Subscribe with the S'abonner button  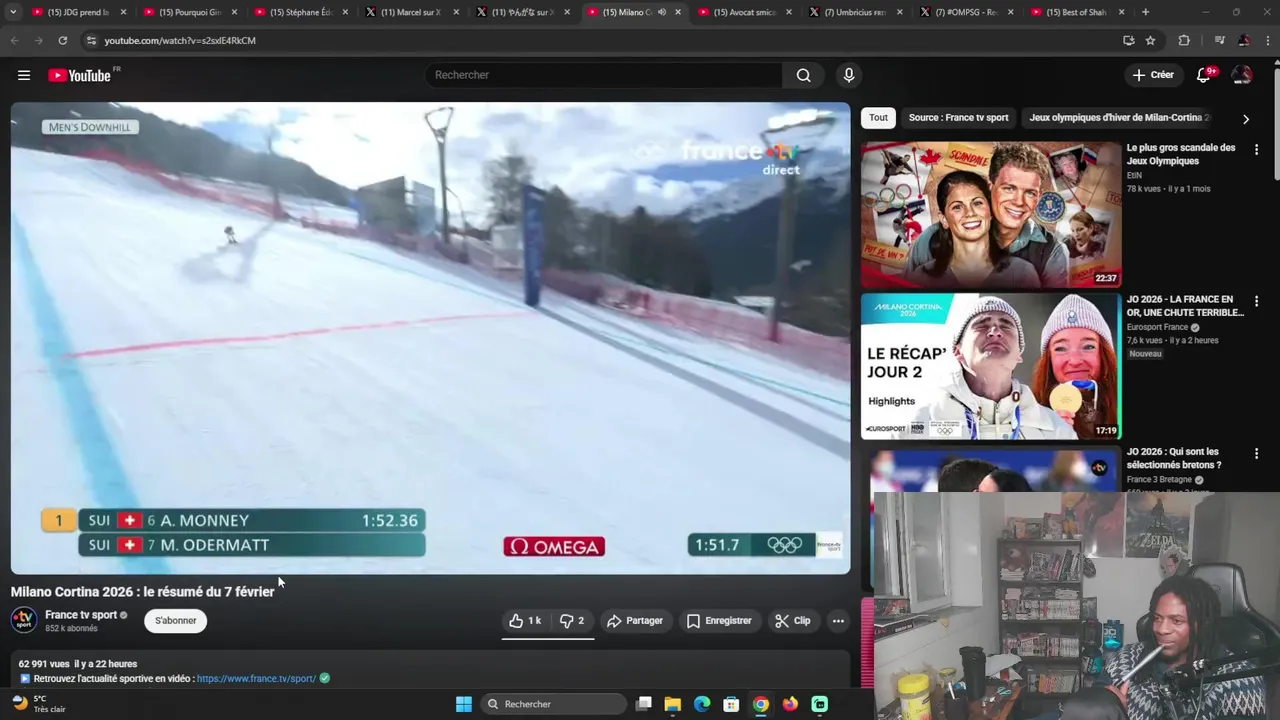(x=175, y=621)
